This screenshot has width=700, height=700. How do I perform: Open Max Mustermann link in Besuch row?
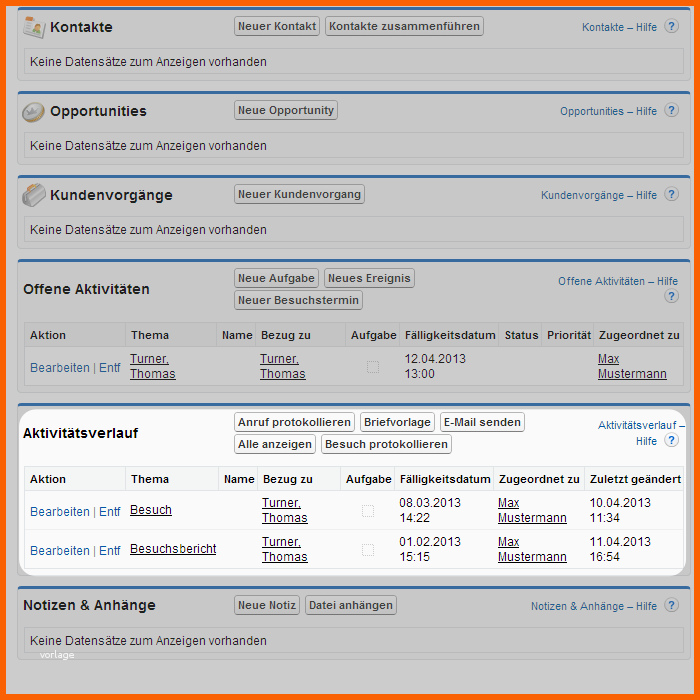pos(532,510)
